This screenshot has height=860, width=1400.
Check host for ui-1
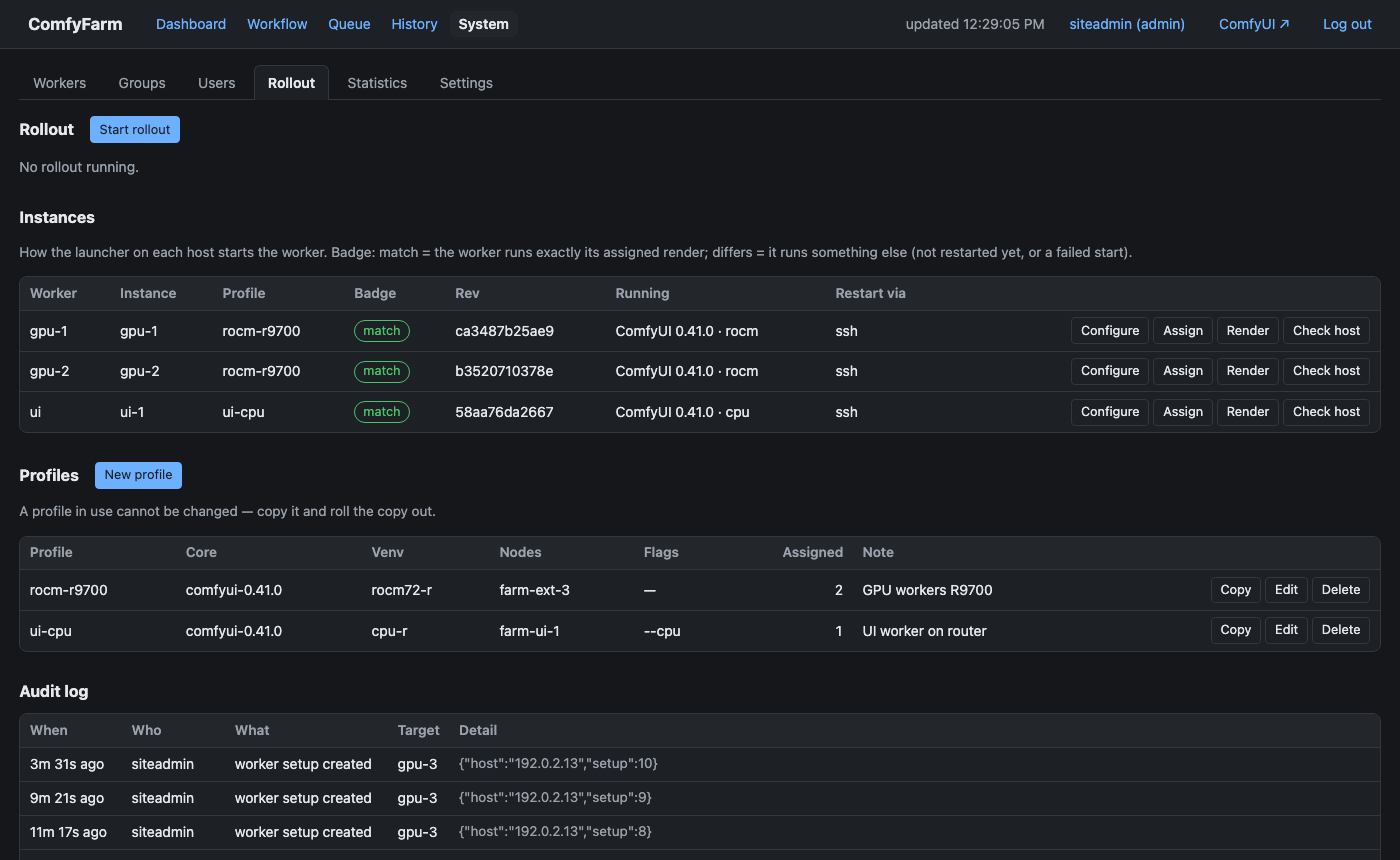pos(1326,412)
